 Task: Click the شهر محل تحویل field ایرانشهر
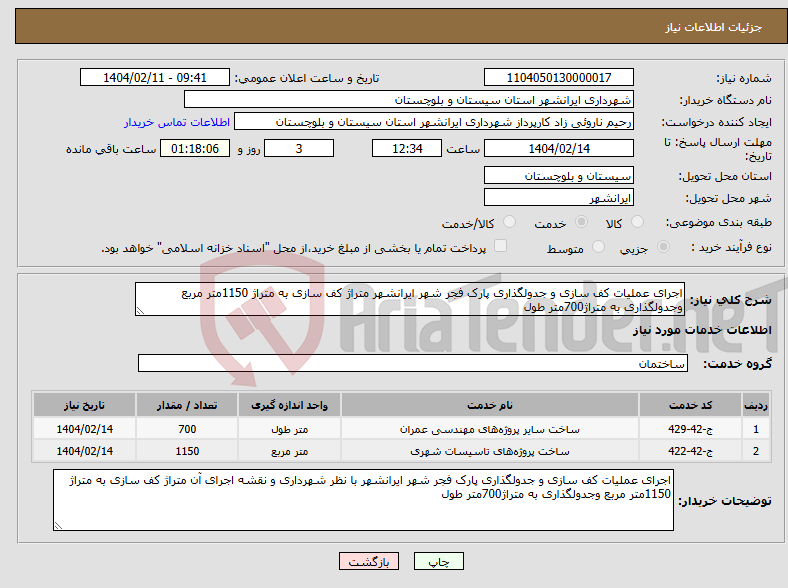[x=558, y=197]
